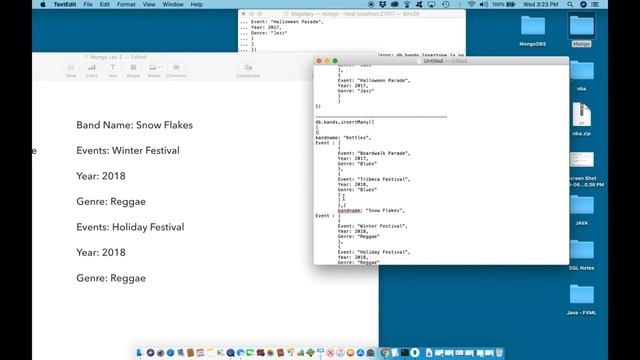Click the Untitled TextEdit window title
640x360 pixels.
pos(433,61)
